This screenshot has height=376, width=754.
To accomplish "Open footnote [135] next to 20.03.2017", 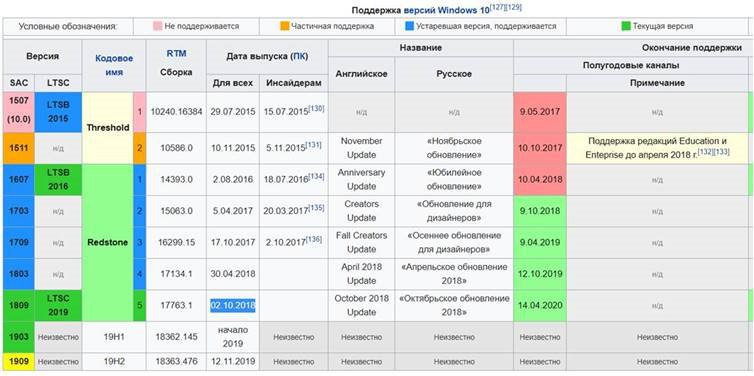I will tap(316, 208).
